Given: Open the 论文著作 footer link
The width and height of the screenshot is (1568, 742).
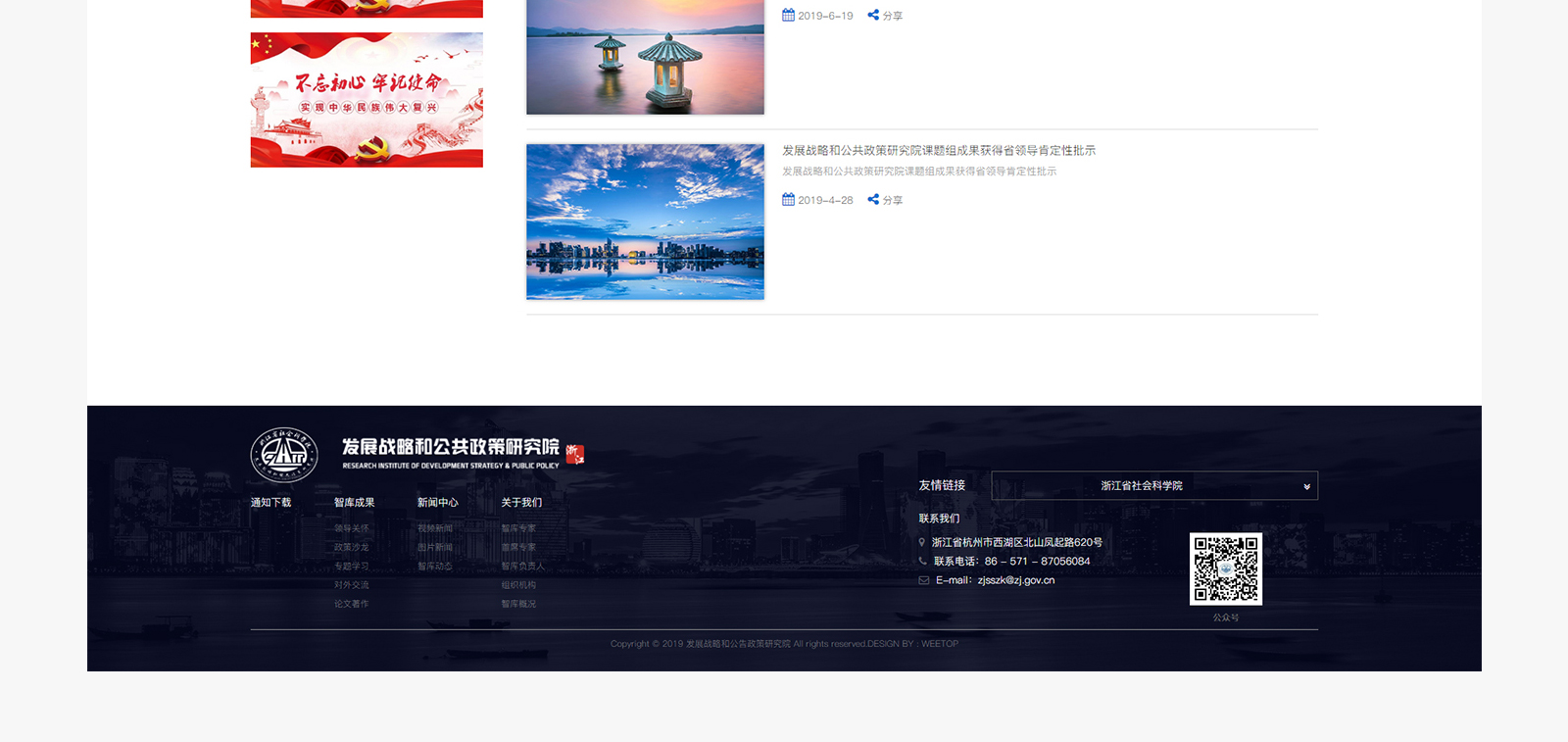Looking at the screenshot, I should (351, 604).
